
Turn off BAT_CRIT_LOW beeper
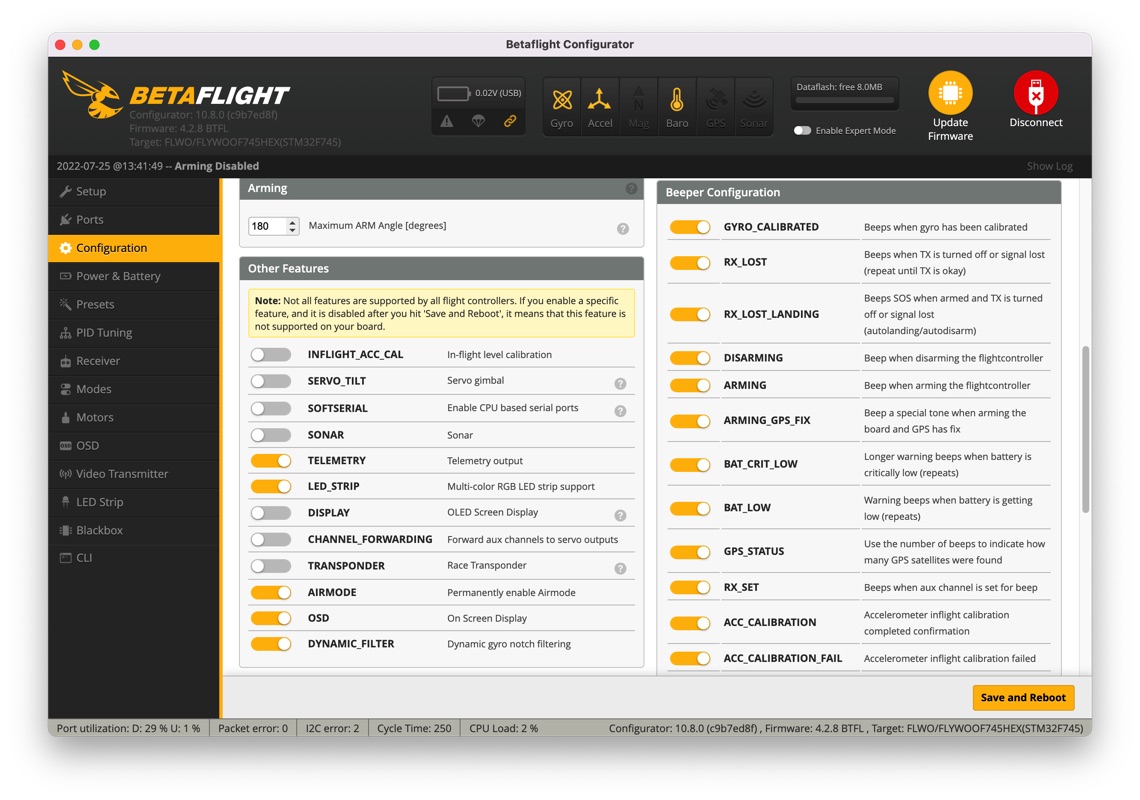tap(690, 465)
